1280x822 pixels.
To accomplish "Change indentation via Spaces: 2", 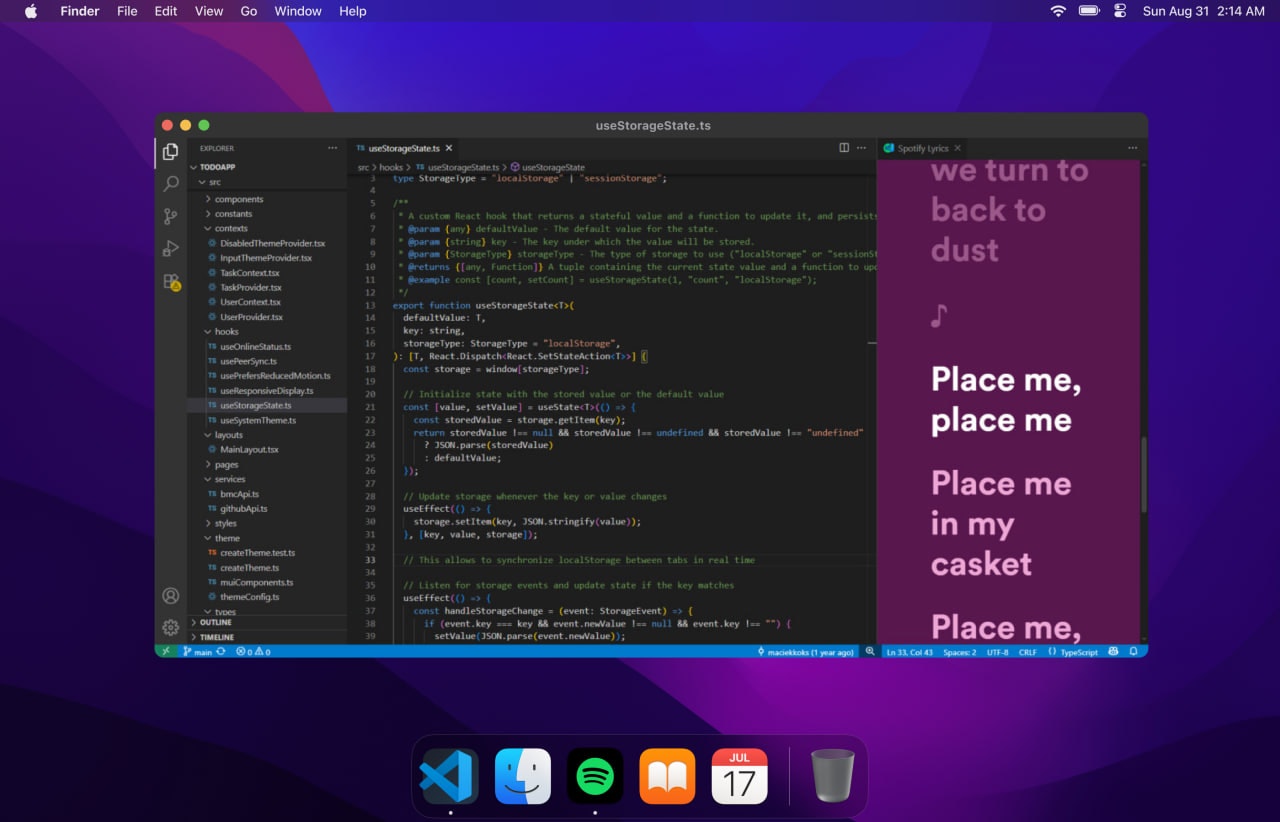I will click(x=959, y=652).
